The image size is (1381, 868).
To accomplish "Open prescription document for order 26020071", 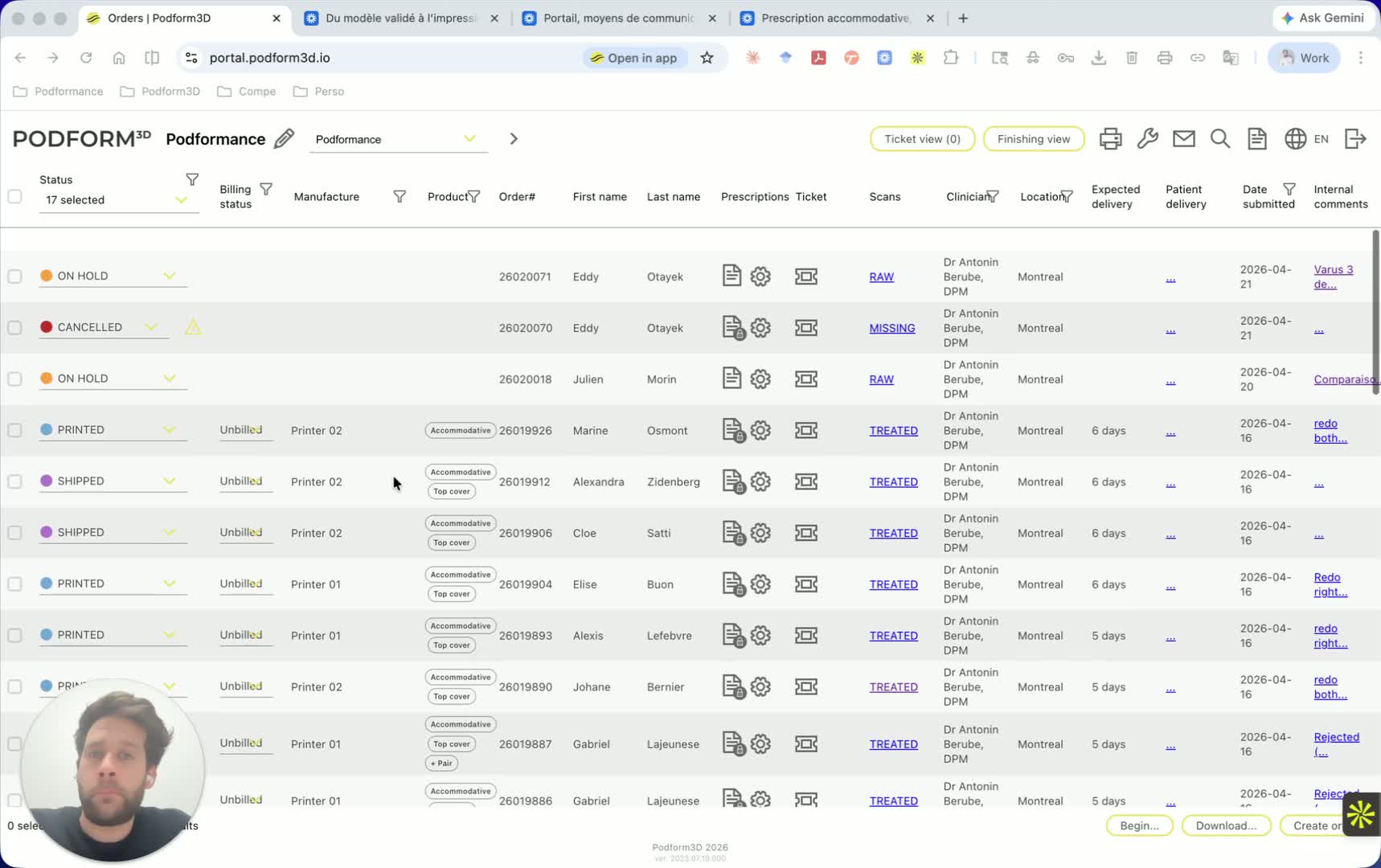I will (x=731, y=276).
